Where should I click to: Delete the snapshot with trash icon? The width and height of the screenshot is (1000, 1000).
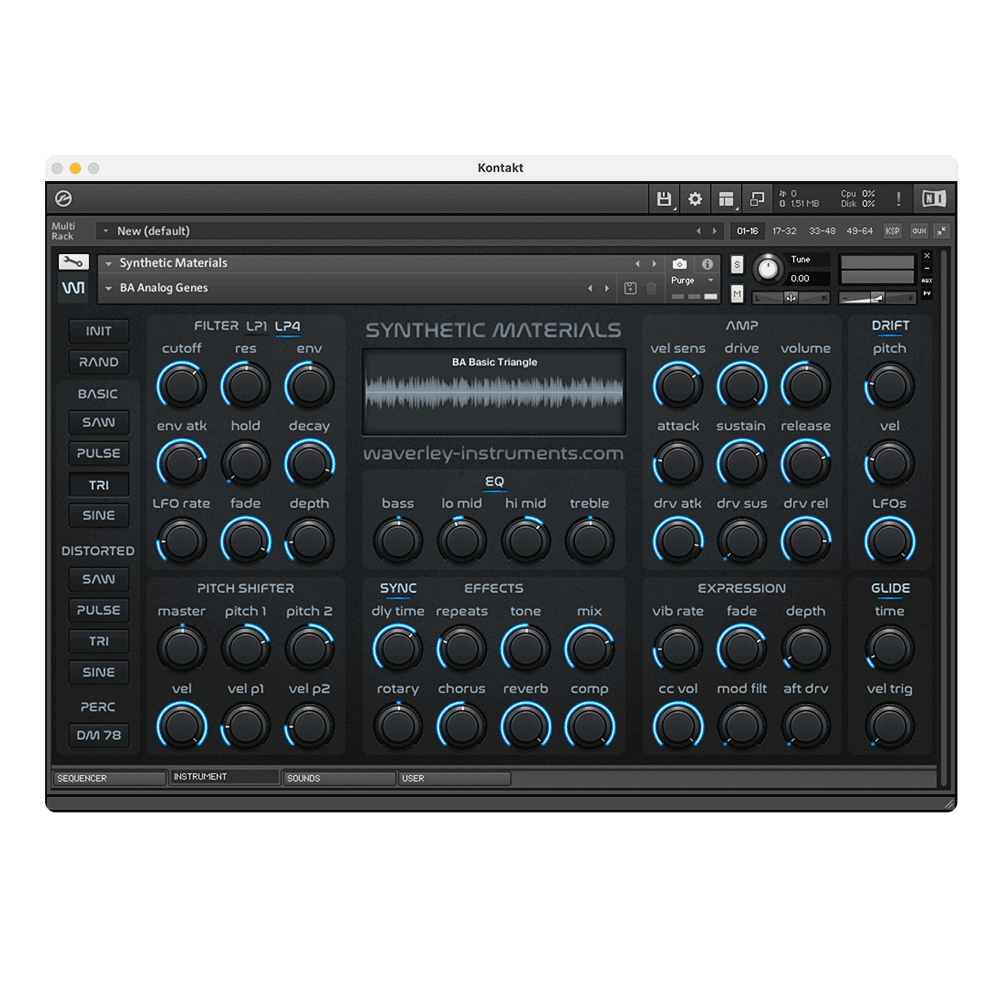coord(651,288)
